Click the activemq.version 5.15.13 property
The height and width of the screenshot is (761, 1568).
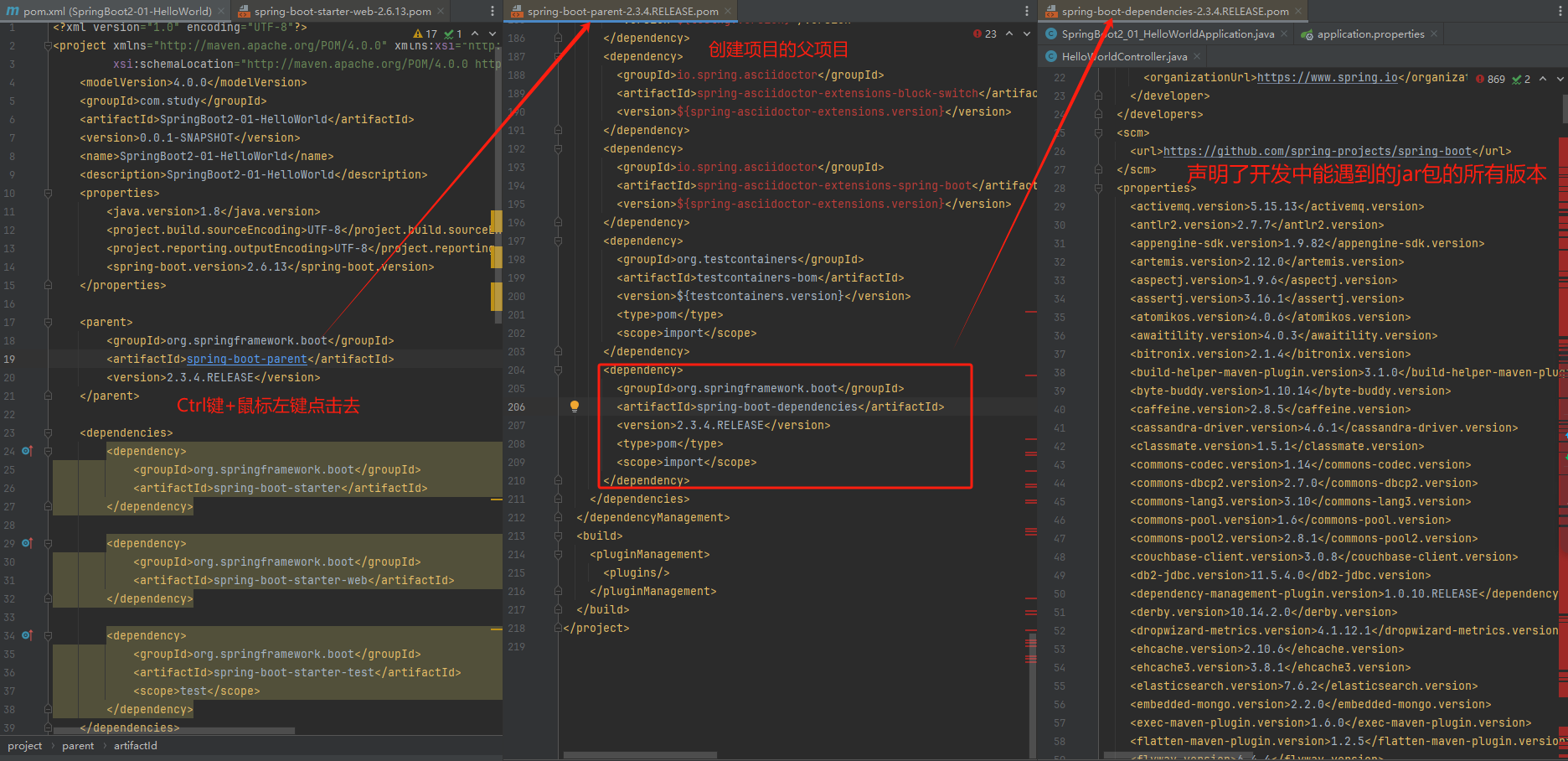(x=1277, y=206)
